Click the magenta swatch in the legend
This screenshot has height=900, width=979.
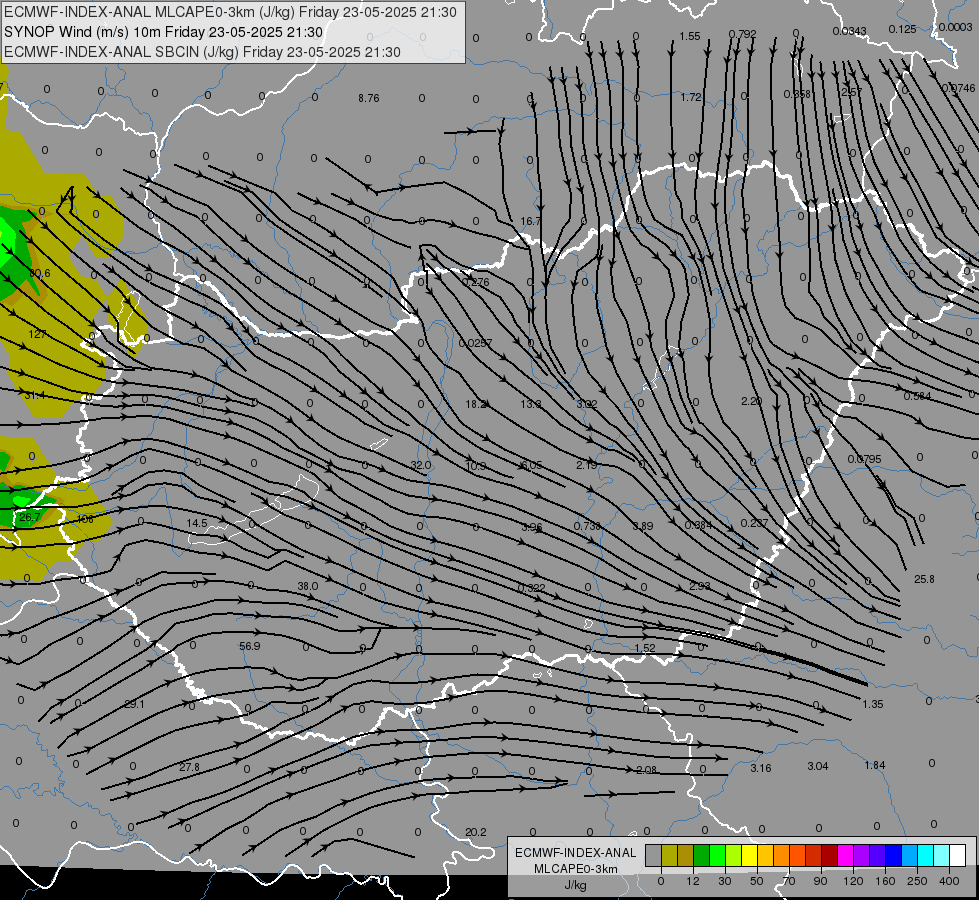coord(845,855)
